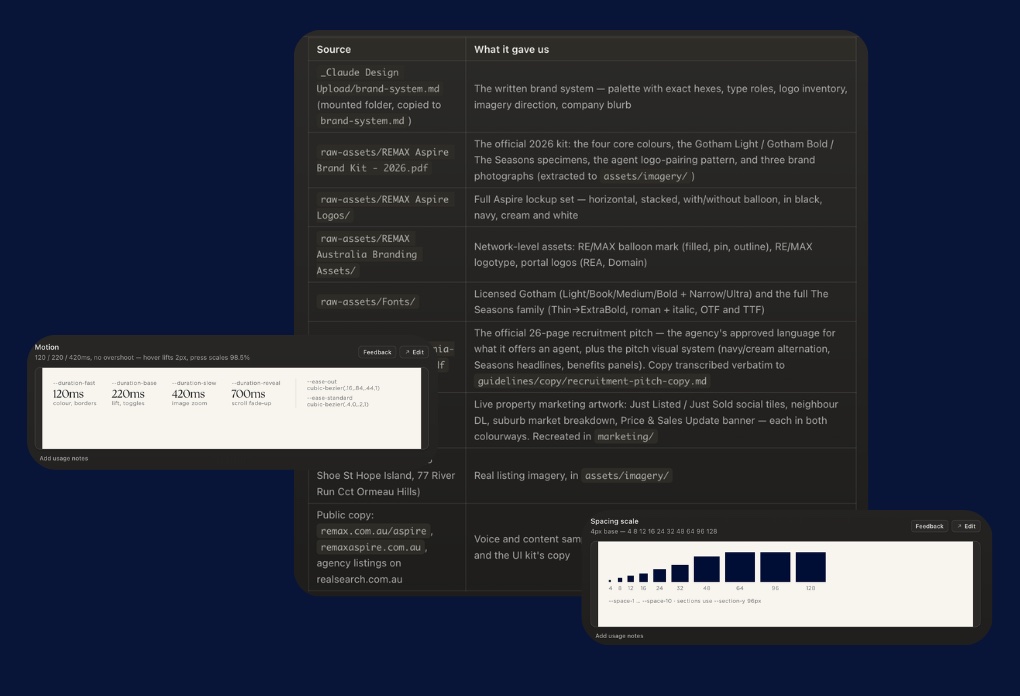Click 'Add usage notes' under Spacing scale card
The width and height of the screenshot is (1020, 696).
tap(619, 636)
